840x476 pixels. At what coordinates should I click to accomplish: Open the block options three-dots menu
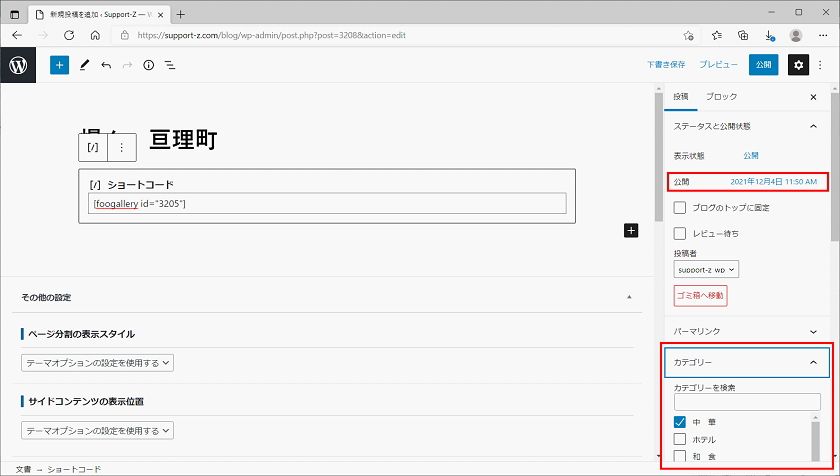[x=121, y=147]
